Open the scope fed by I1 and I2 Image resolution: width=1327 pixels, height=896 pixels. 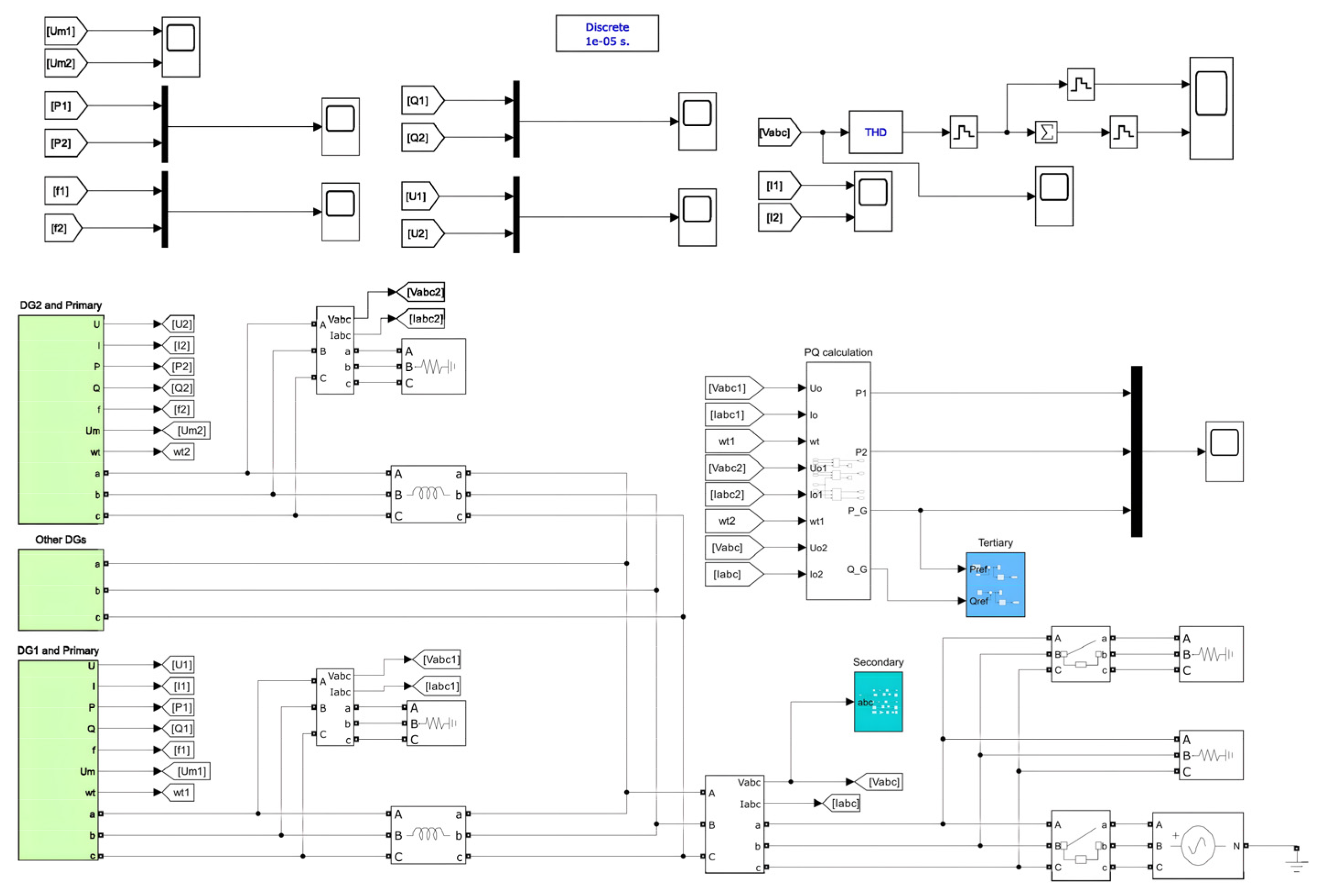[872, 201]
